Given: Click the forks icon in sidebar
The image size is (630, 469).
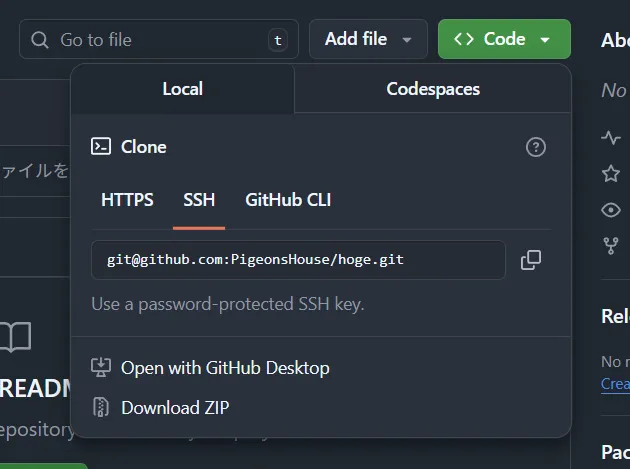Looking at the screenshot, I should 611,246.
